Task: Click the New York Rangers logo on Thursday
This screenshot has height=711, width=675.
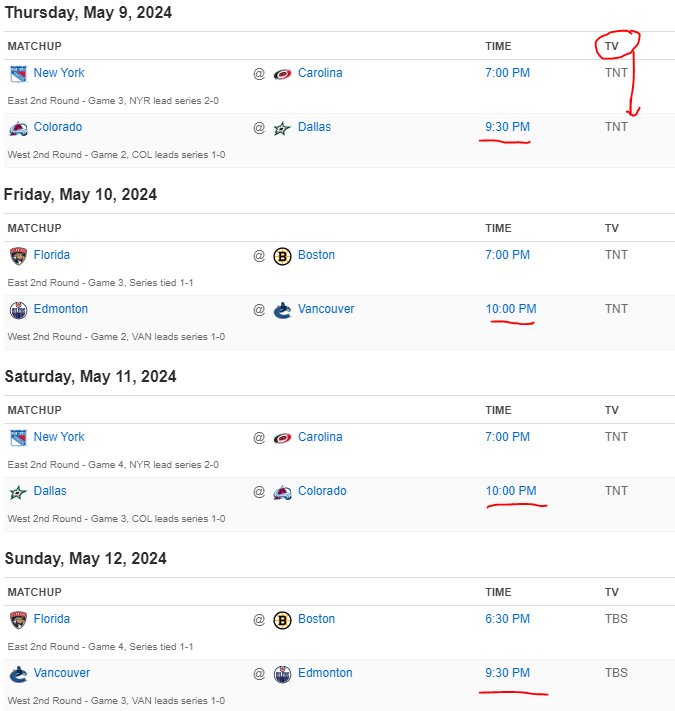Action: 18,74
